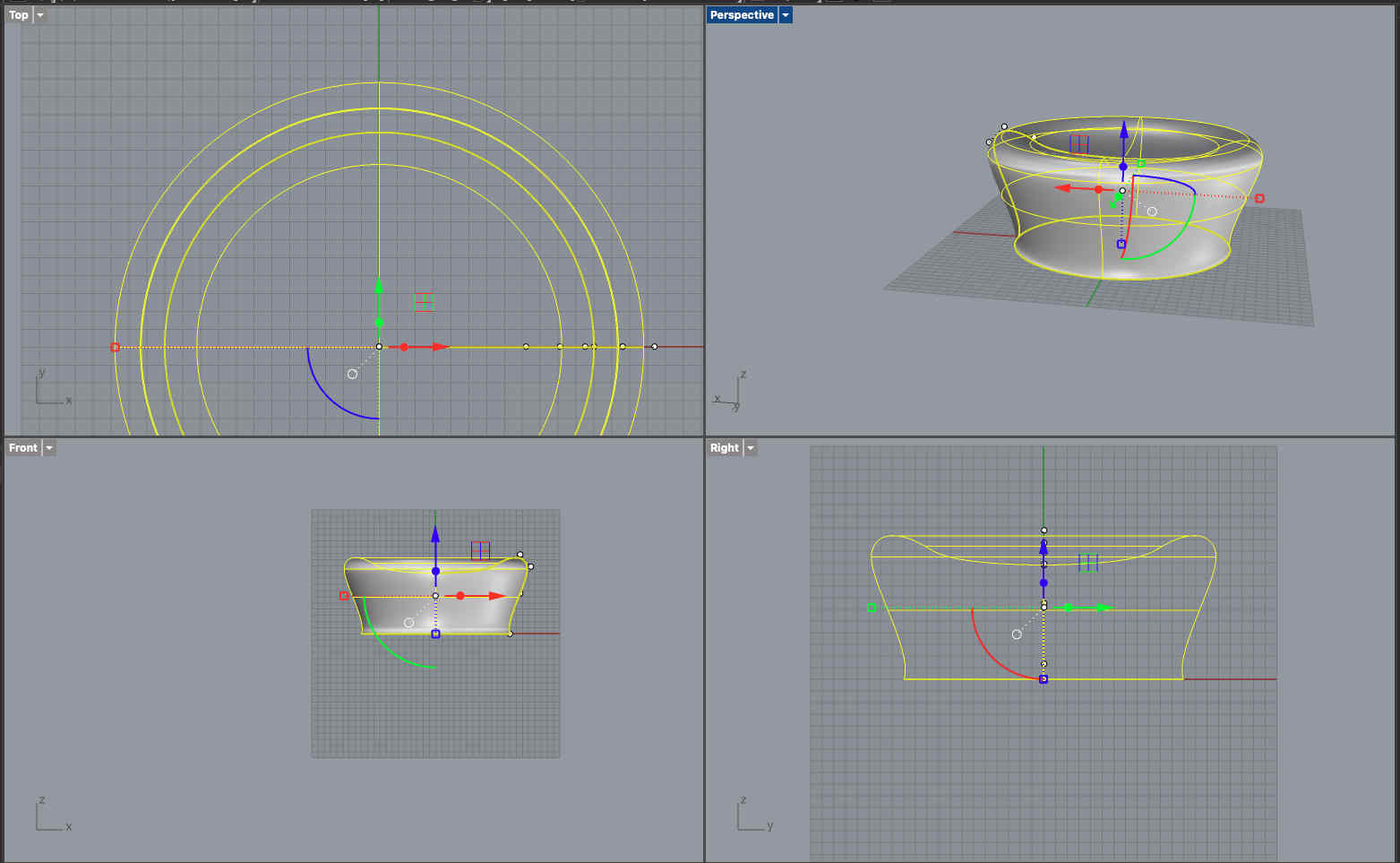Select the Front viewport title label
This screenshot has height=863, width=1400.
23,448
